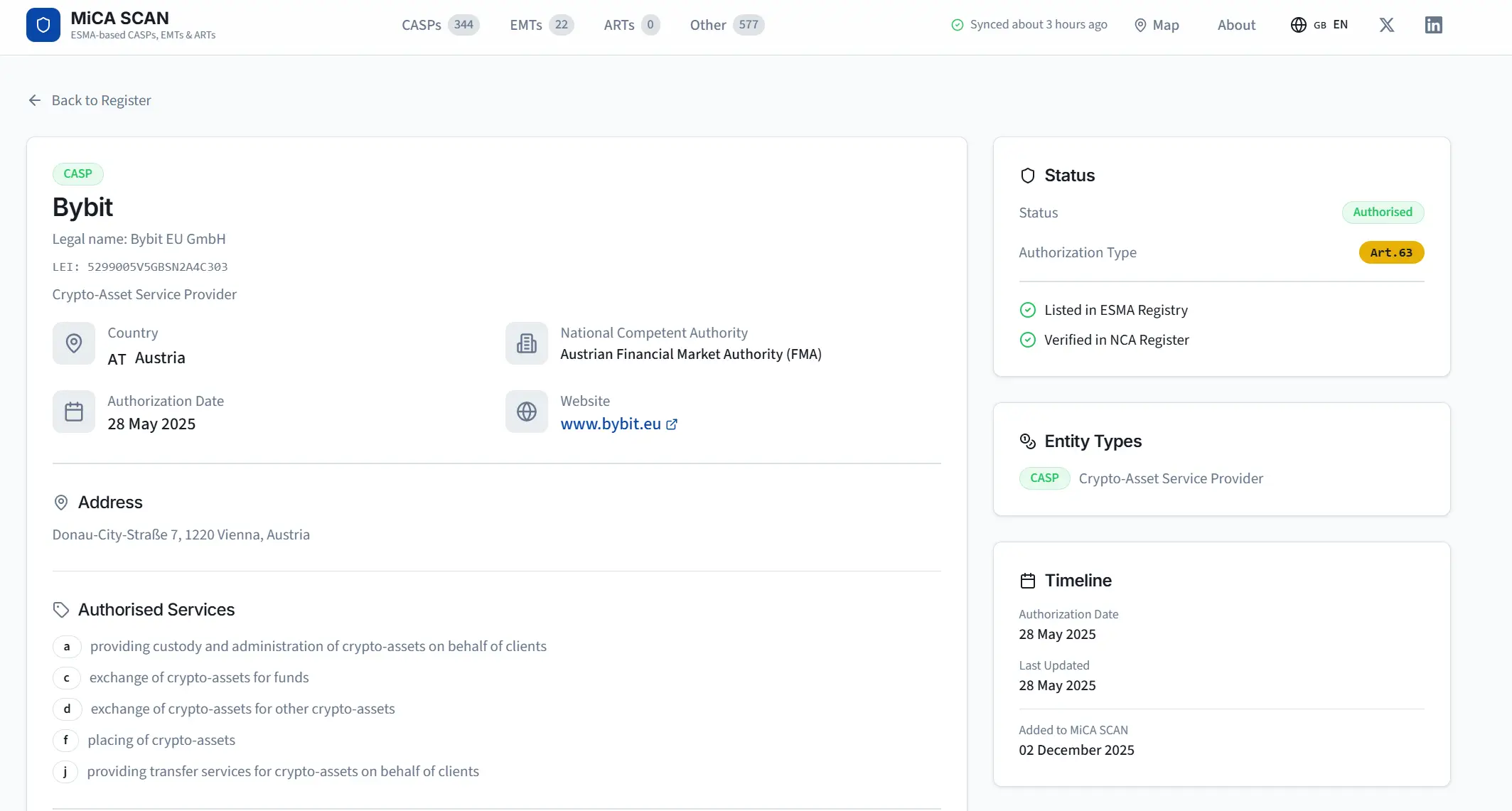Screen dimensions: 1512x811
Task: Click 'providing transfer services for crypto-assets' text
Action: (283, 772)
